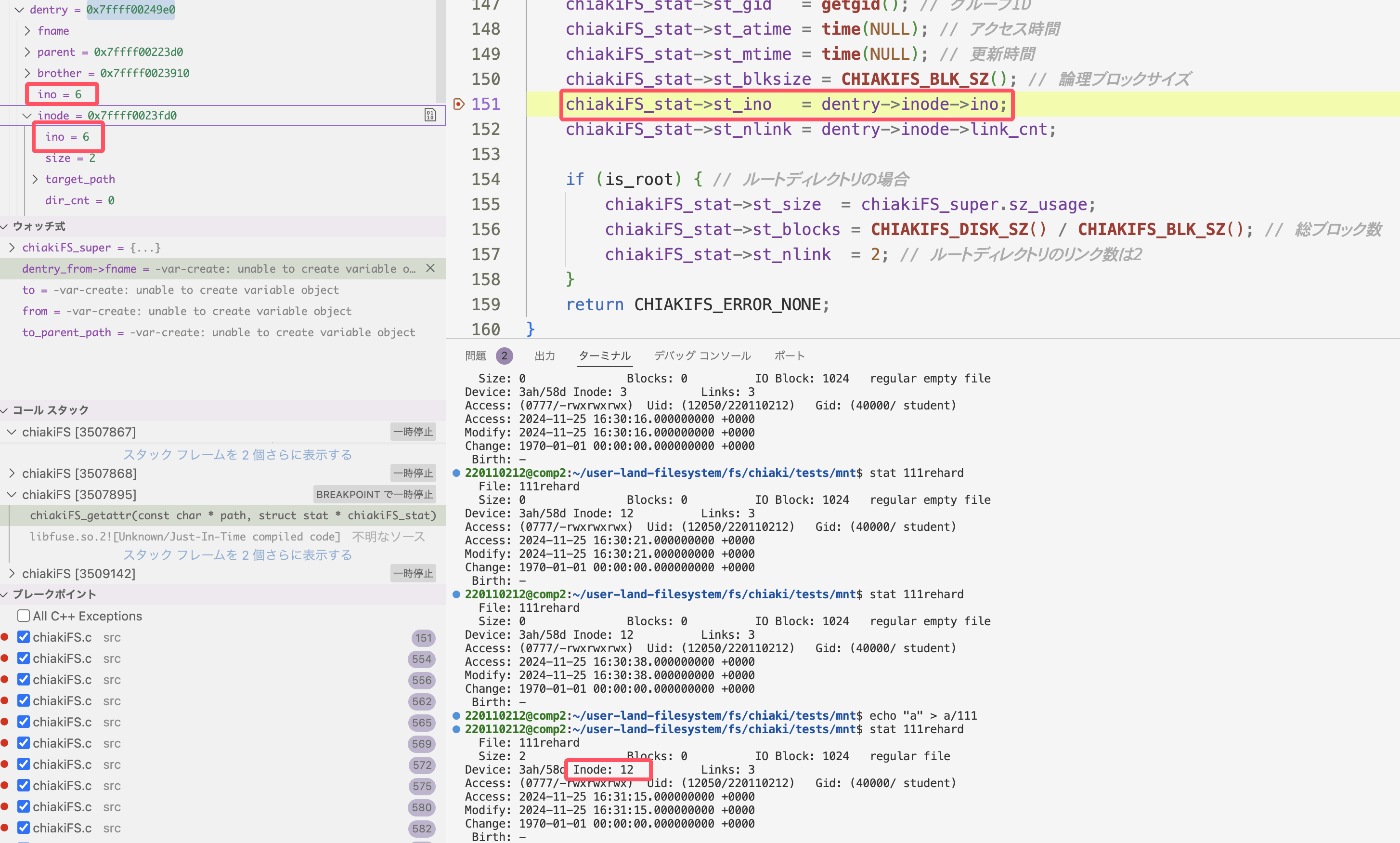
Task: Show 2 more frames under thread 3507895
Action: coord(237,554)
